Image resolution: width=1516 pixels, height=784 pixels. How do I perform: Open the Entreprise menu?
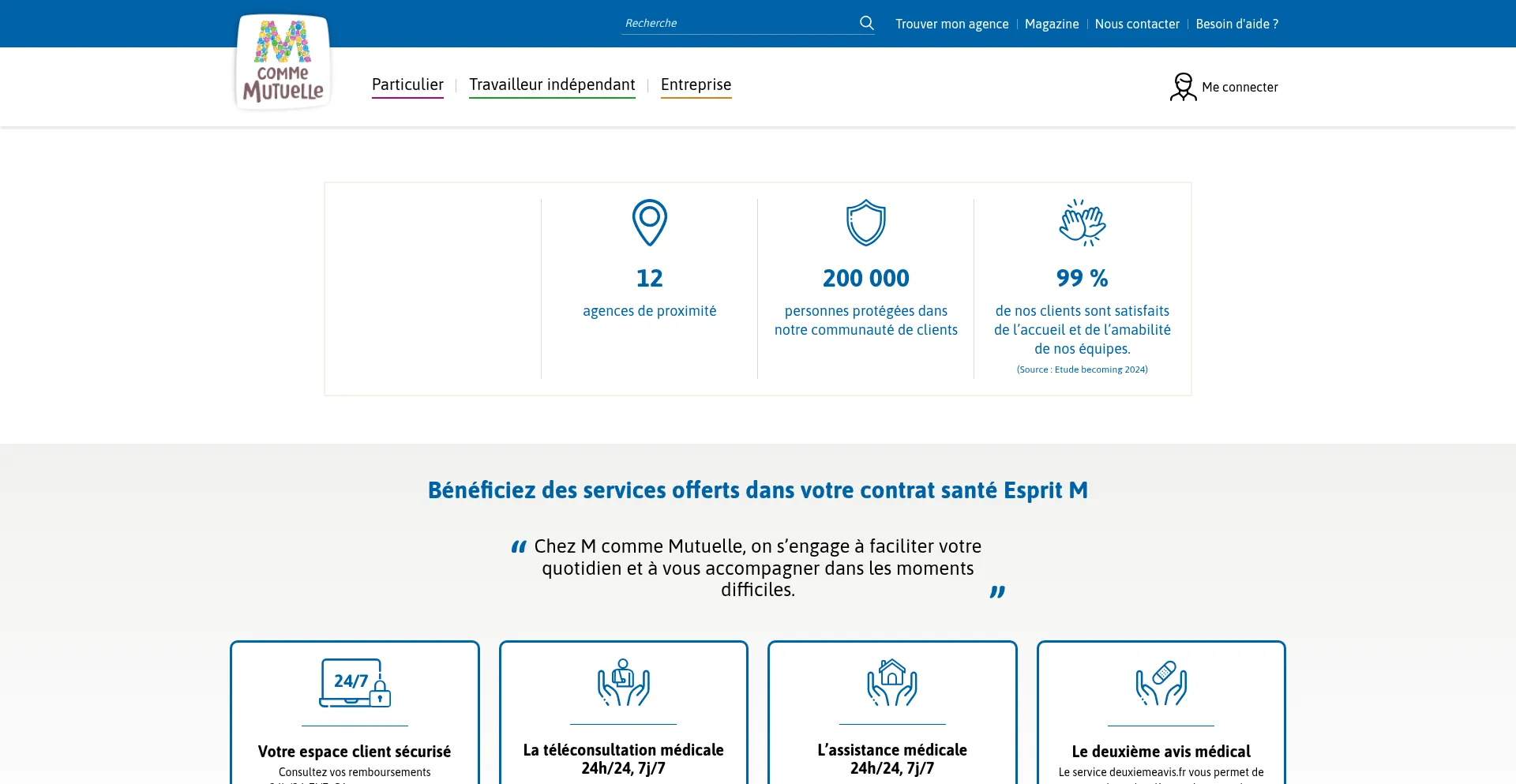coord(696,84)
